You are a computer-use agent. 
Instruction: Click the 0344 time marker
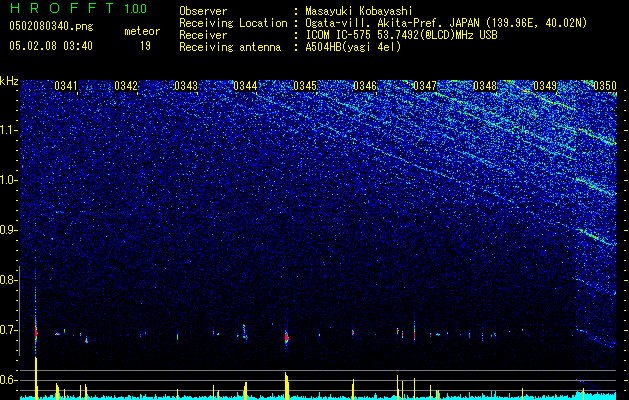pyautogui.click(x=245, y=86)
